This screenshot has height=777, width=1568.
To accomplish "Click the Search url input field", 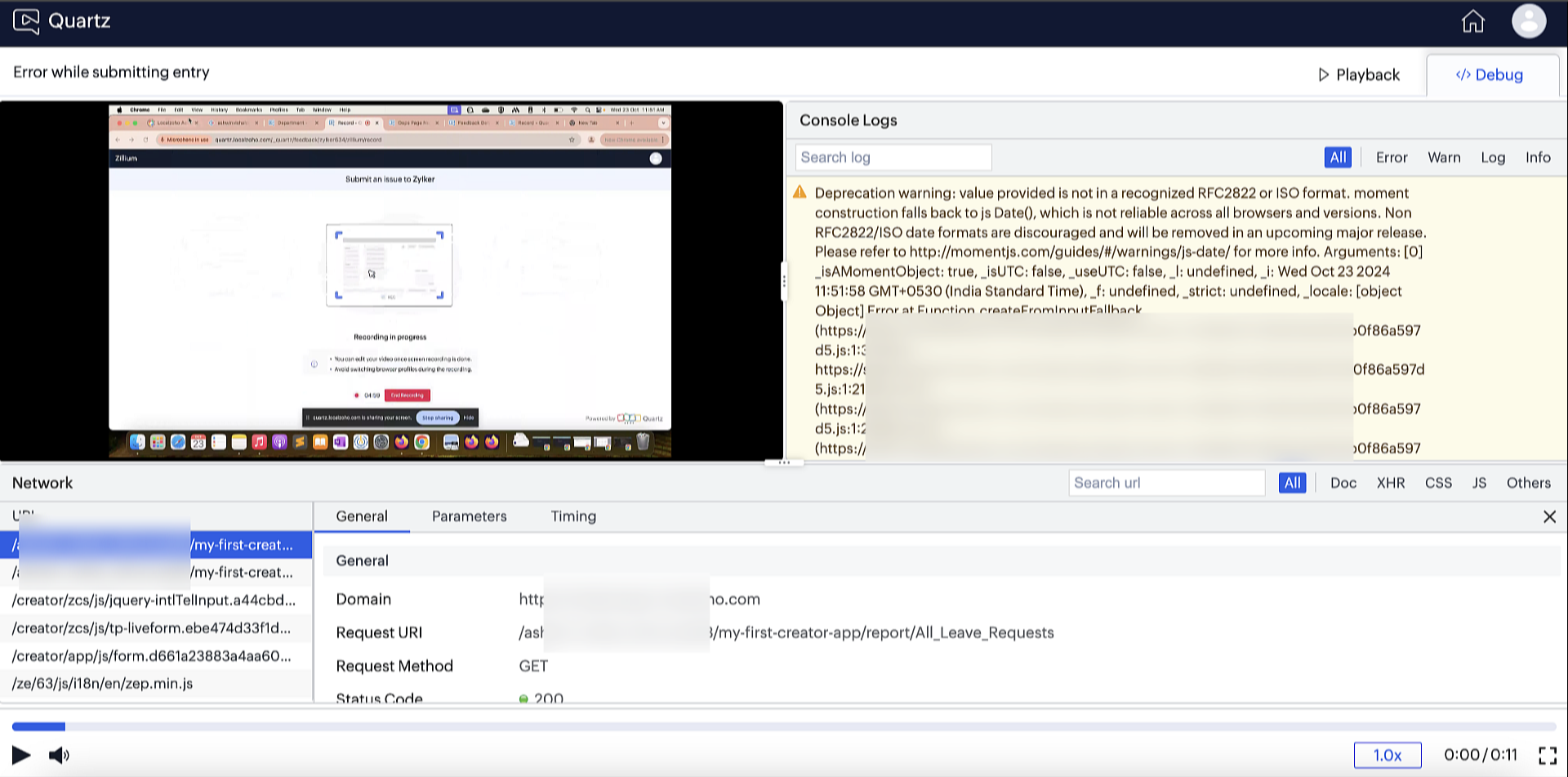I will pyautogui.click(x=1167, y=483).
